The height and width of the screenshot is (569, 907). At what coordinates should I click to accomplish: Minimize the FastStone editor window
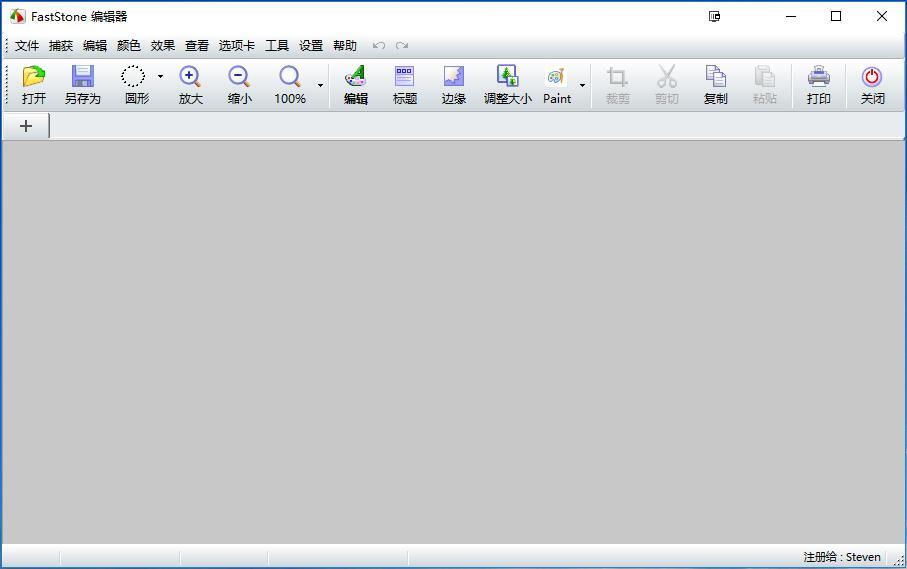click(791, 16)
